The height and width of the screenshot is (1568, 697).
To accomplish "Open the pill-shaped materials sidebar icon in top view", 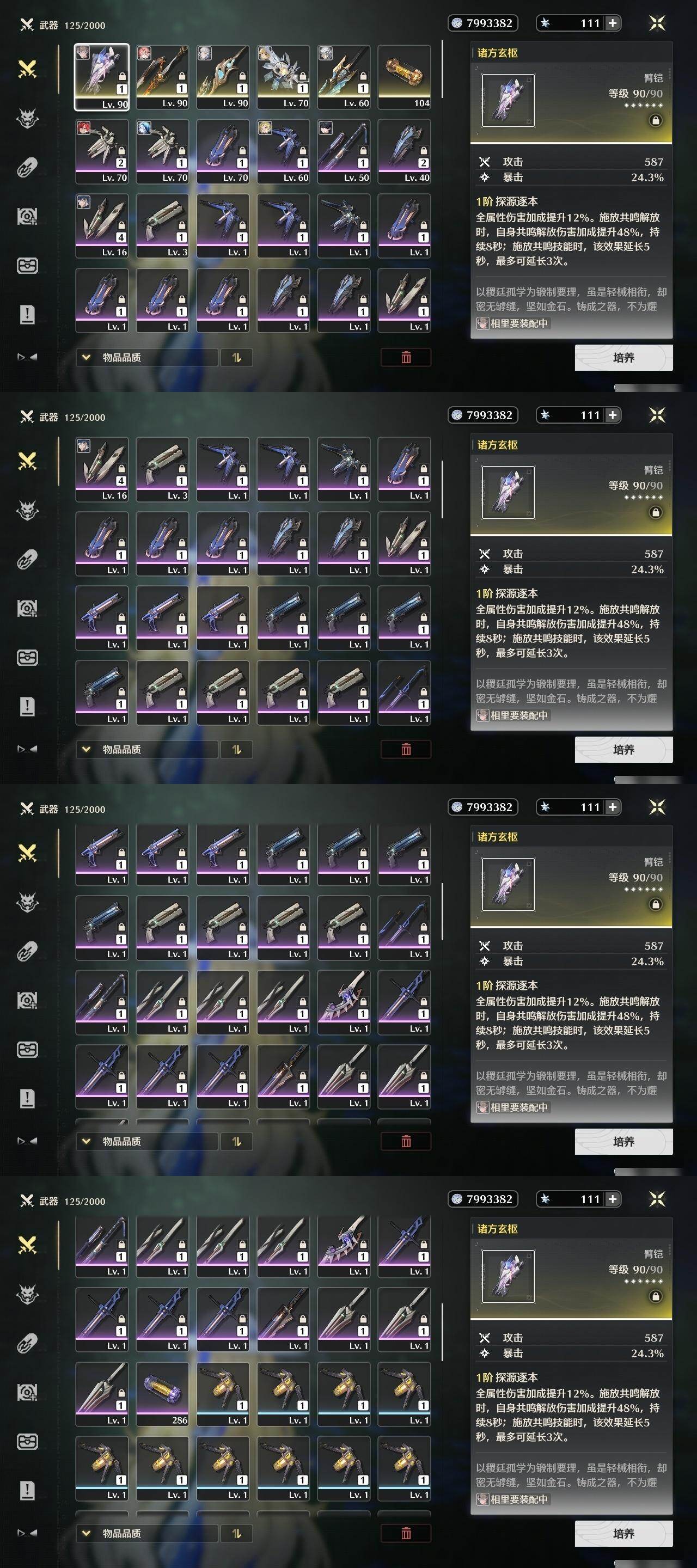I will click(x=27, y=167).
